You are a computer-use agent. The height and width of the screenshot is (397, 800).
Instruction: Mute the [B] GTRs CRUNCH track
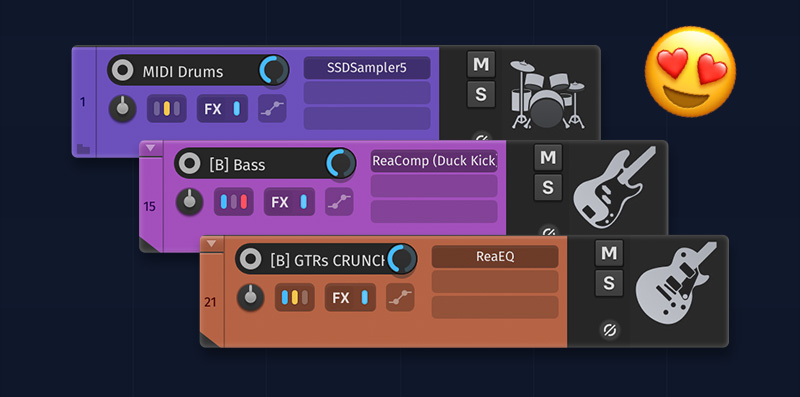coord(609,253)
